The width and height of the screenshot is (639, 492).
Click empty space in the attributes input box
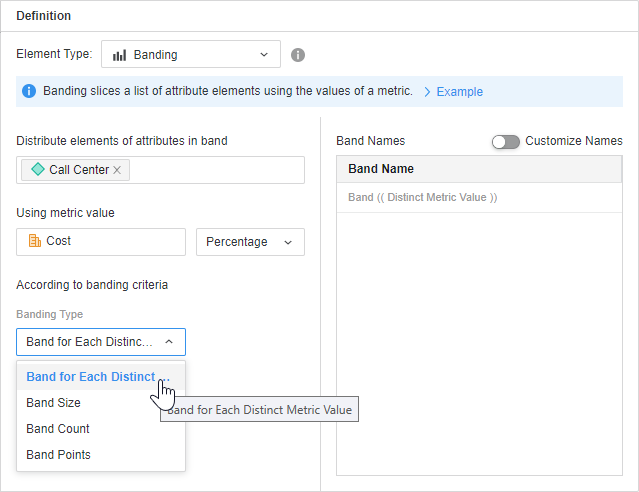[x=215, y=170]
